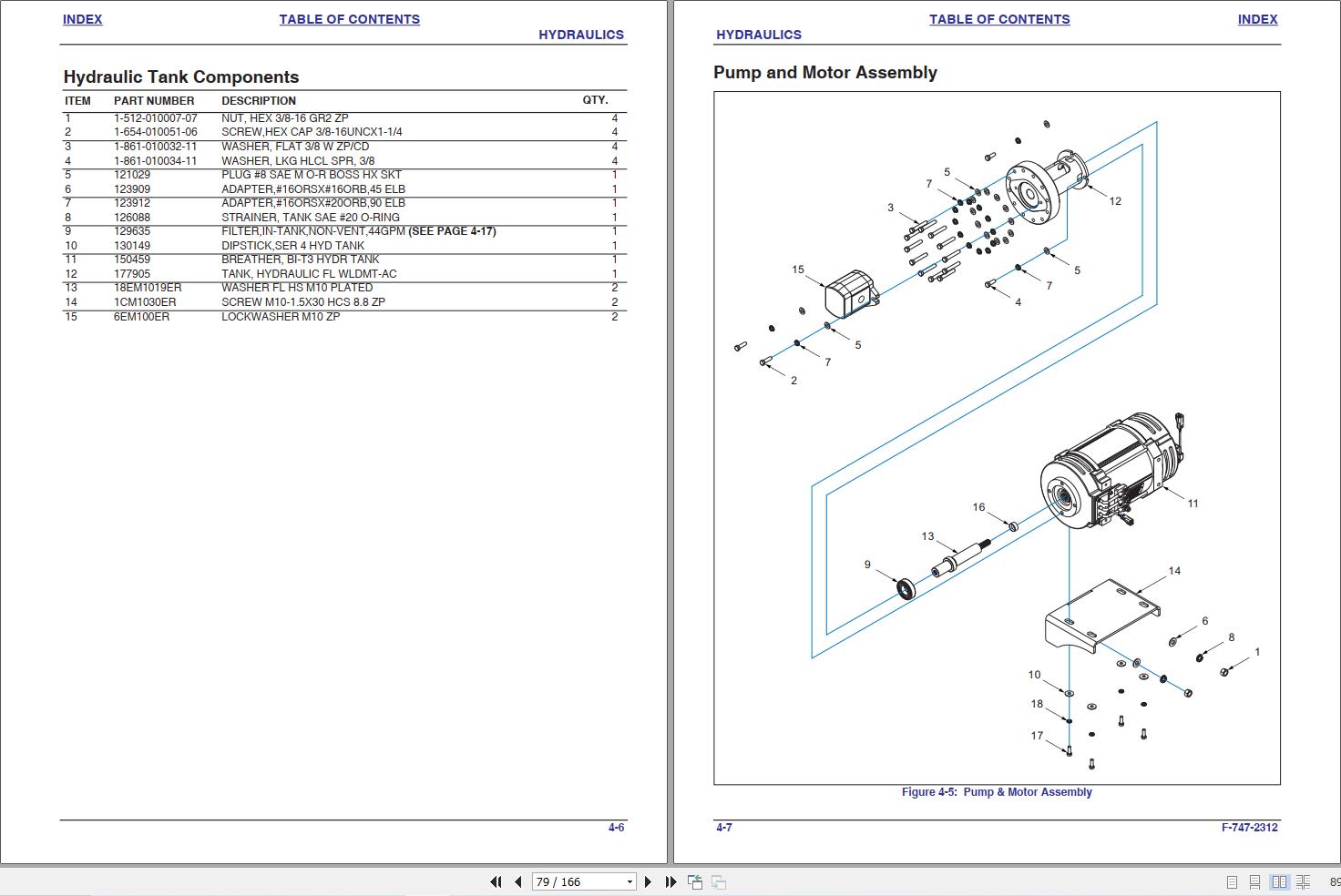Click HYDRAULICS header on the right page
This screenshot has height=896, width=1341.
click(759, 35)
